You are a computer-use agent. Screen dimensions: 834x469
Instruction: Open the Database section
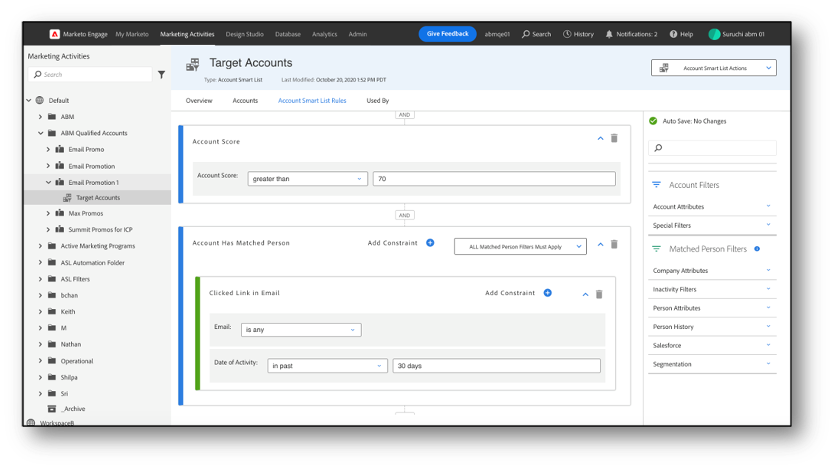click(288, 34)
